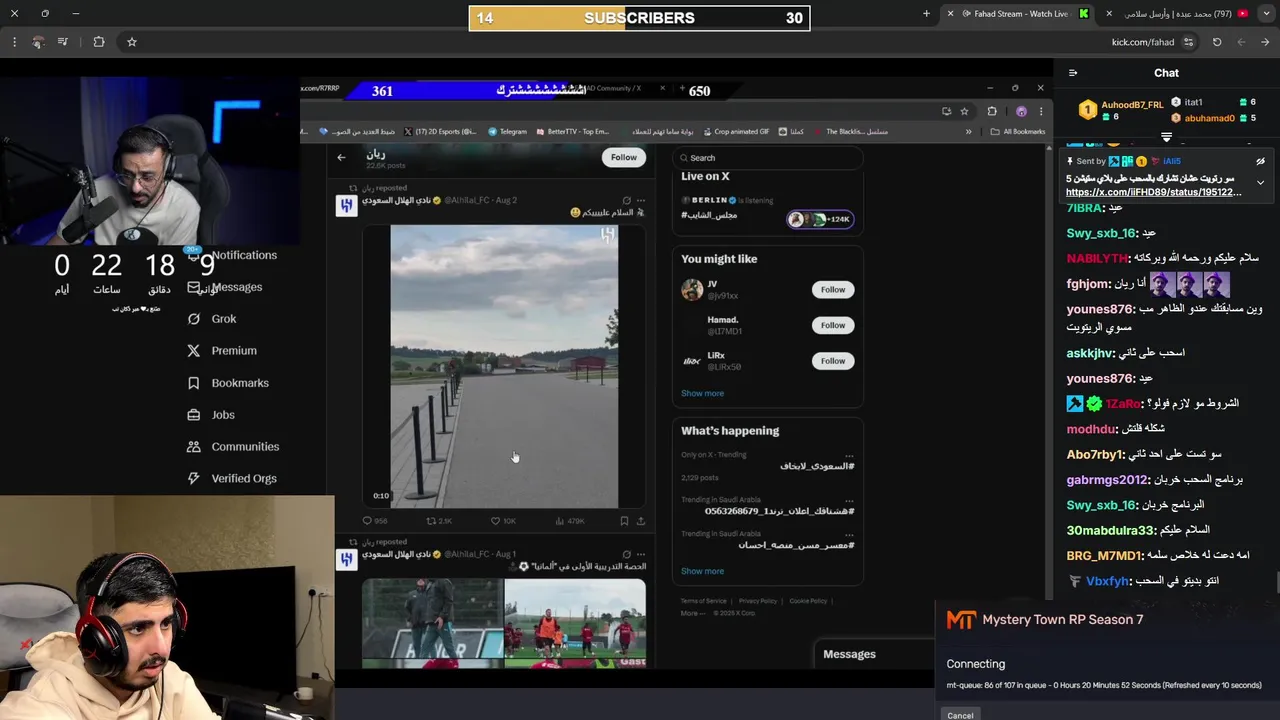Open Premium in the X sidebar
Screen dimensions: 1280x720
point(234,351)
